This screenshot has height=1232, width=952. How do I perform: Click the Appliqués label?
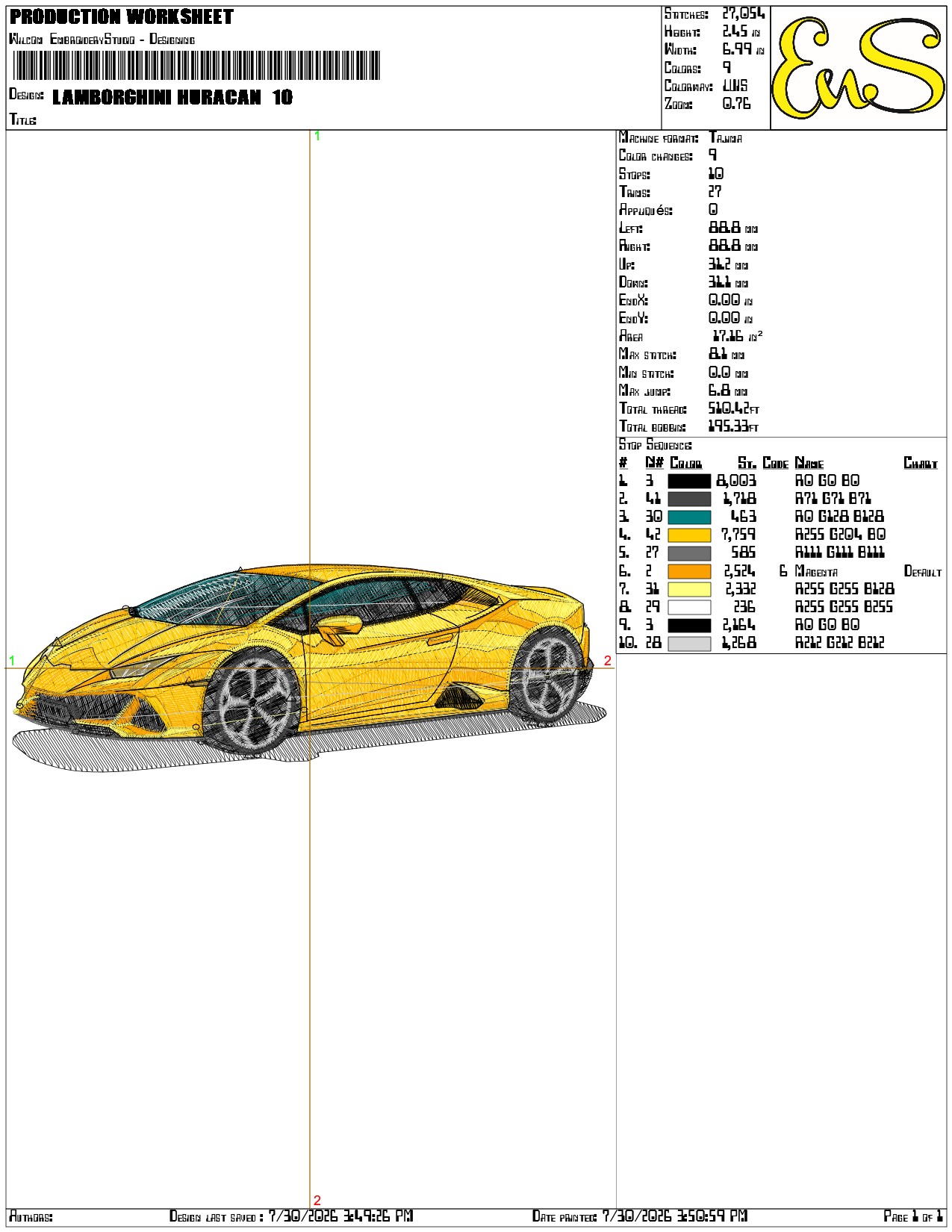coord(645,210)
